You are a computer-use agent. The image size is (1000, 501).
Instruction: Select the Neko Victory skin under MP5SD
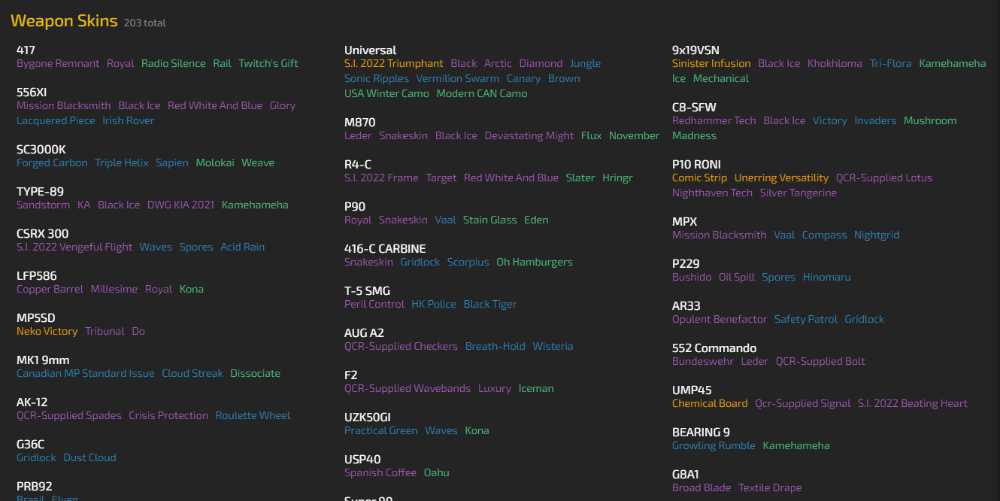(x=47, y=331)
